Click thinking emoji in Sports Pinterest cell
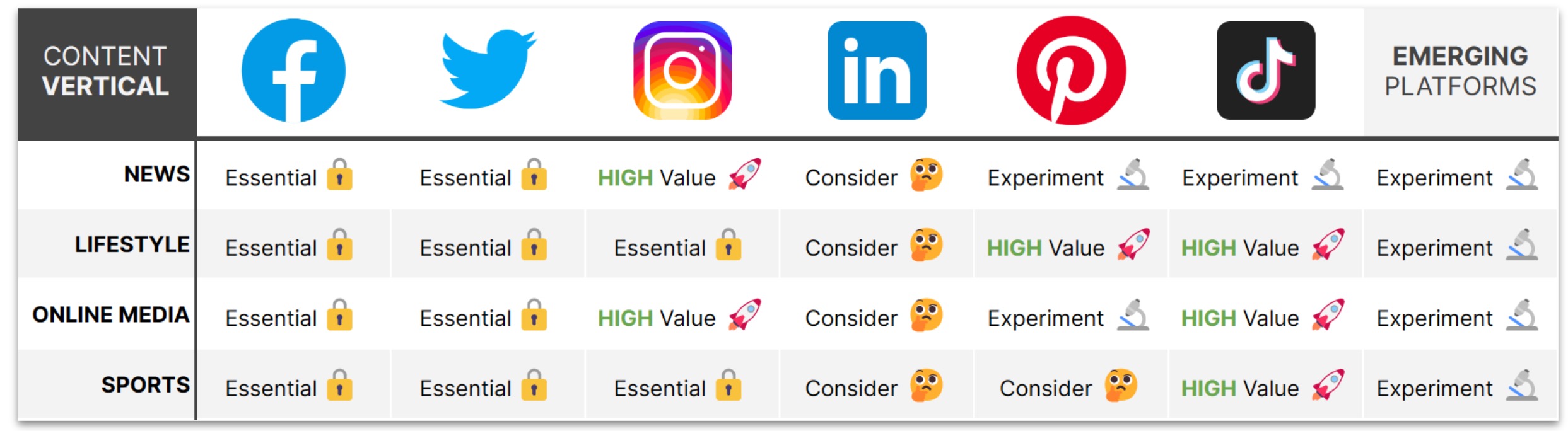Screen dimensions: 1568x431 [1120, 386]
